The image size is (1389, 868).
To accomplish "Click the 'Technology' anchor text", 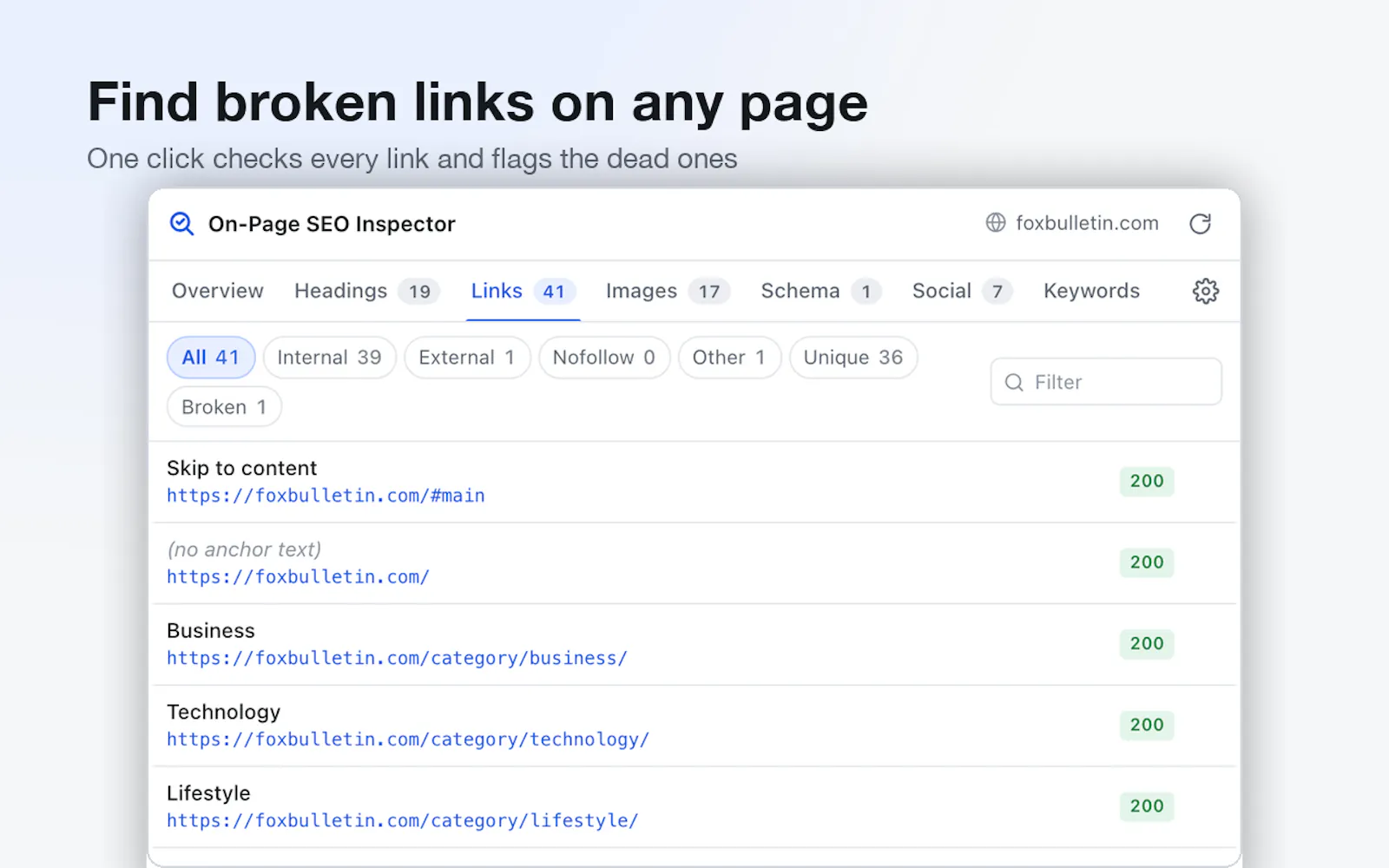I will click(x=223, y=713).
